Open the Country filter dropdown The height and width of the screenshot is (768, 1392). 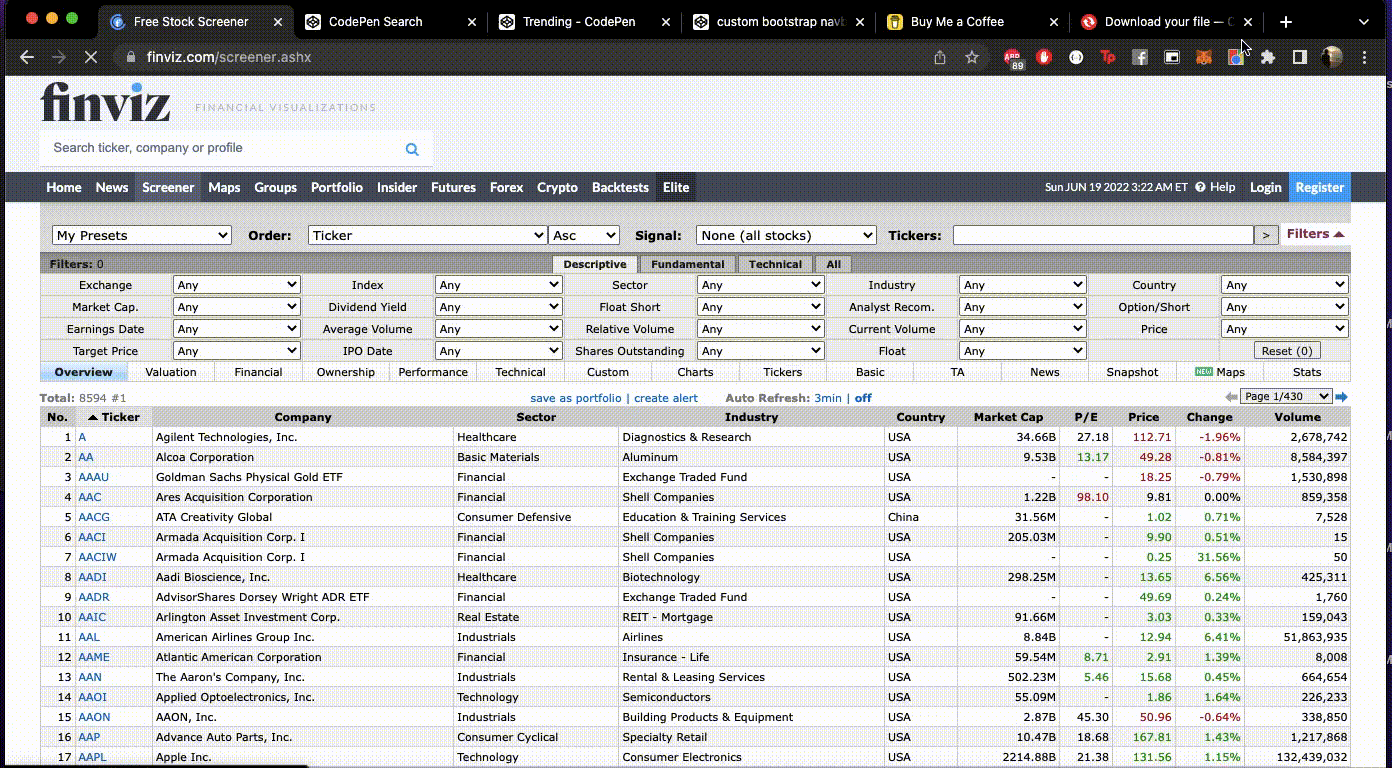[1285, 285]
